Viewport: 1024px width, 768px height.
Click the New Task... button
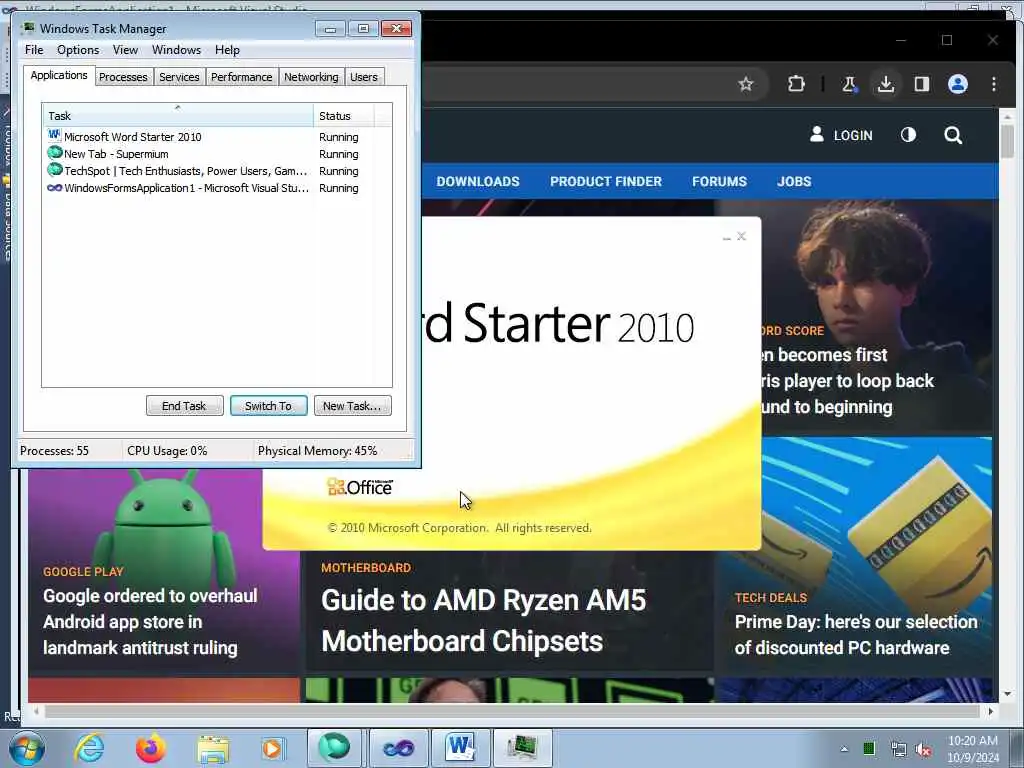click(352, 406)
